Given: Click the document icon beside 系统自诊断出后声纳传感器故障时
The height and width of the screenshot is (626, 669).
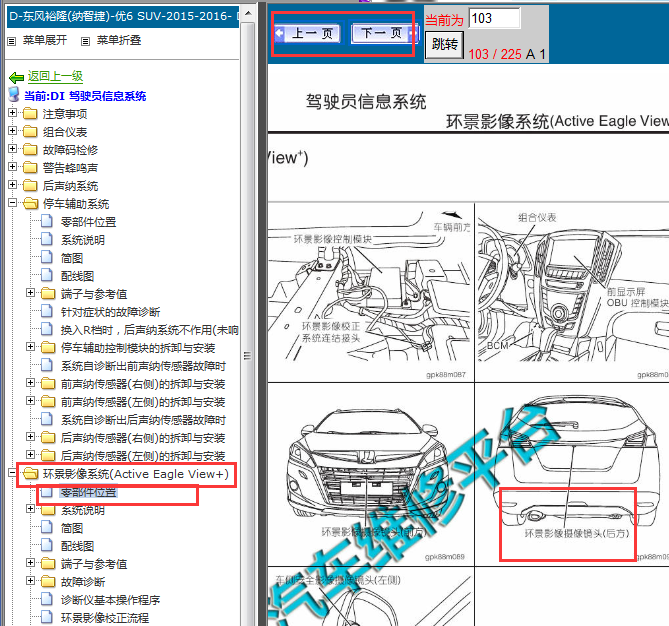Looking at the screenshot, I should 47,419.
